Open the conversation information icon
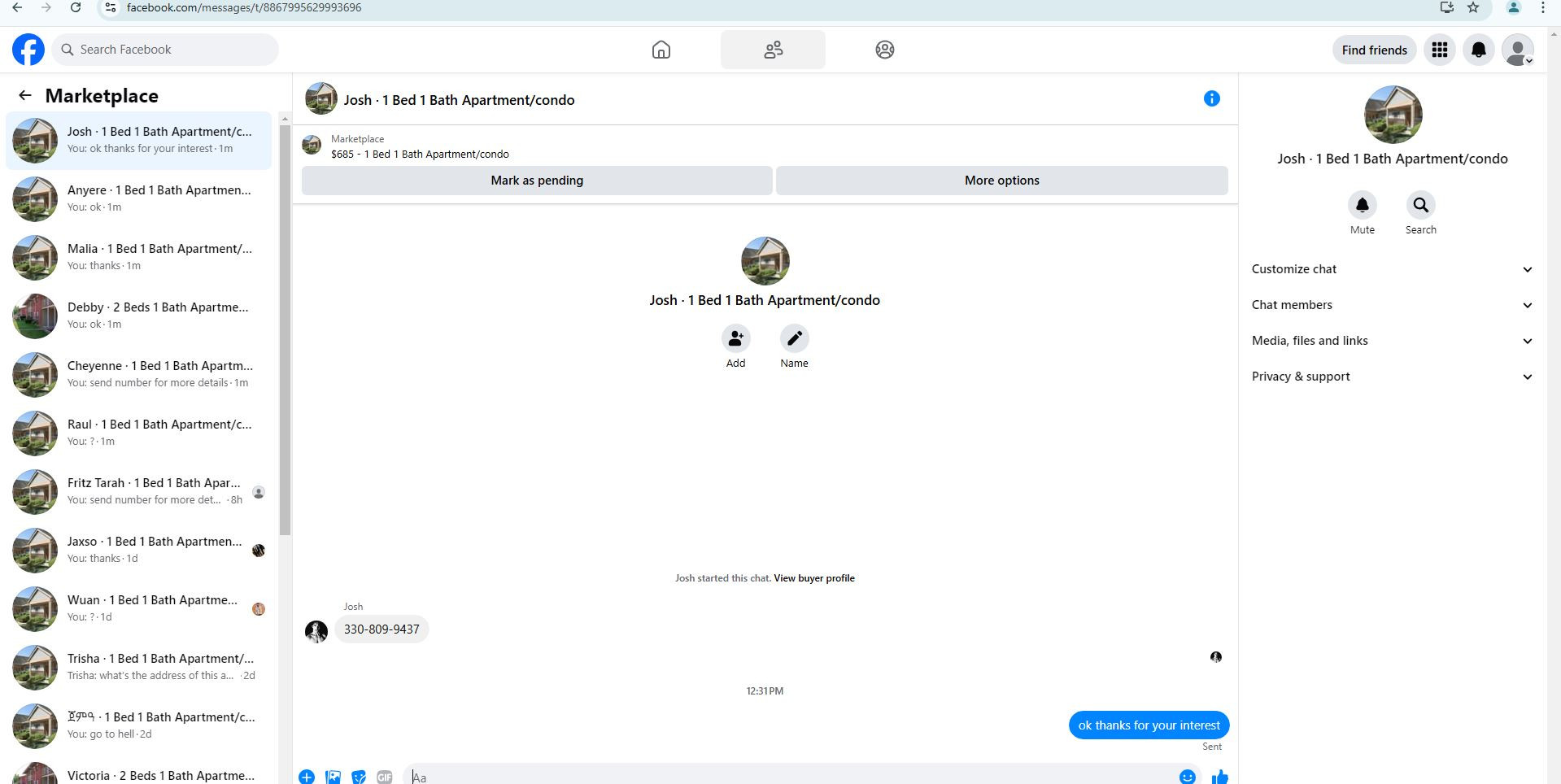Screen dimensions: 1561x784 1212,98
